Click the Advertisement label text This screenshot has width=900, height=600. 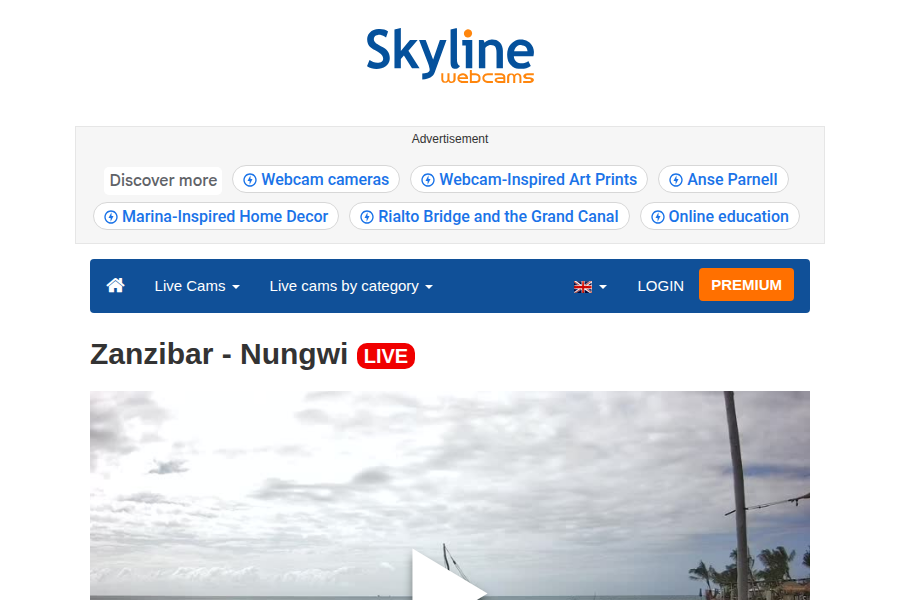click(x=450, y=139)
